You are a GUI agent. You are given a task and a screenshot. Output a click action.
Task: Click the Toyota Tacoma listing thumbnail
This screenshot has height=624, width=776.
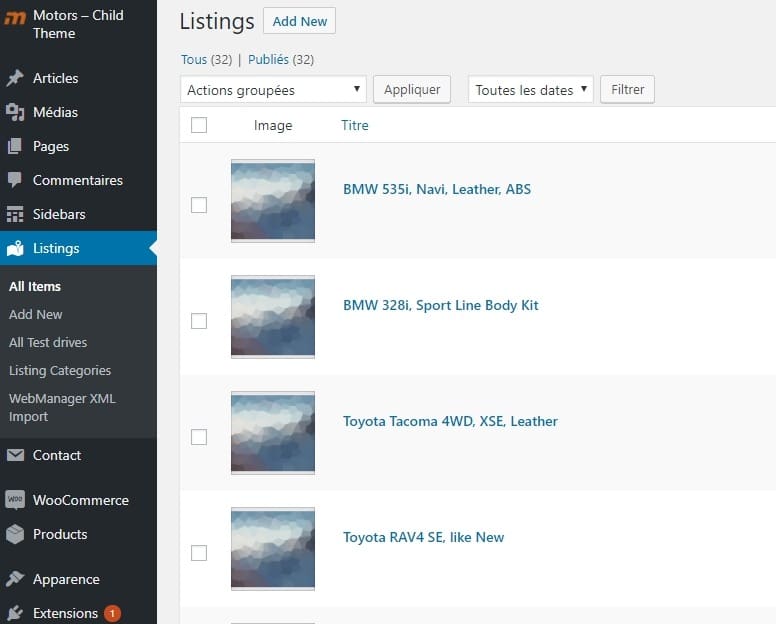pyautogui.click(x=273, y=433)
